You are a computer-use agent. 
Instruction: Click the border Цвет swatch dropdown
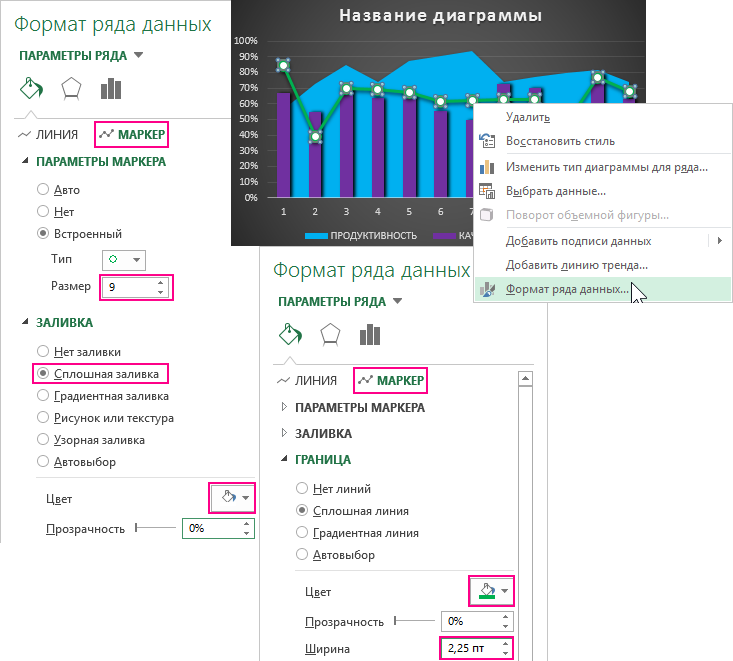(490, 592)
